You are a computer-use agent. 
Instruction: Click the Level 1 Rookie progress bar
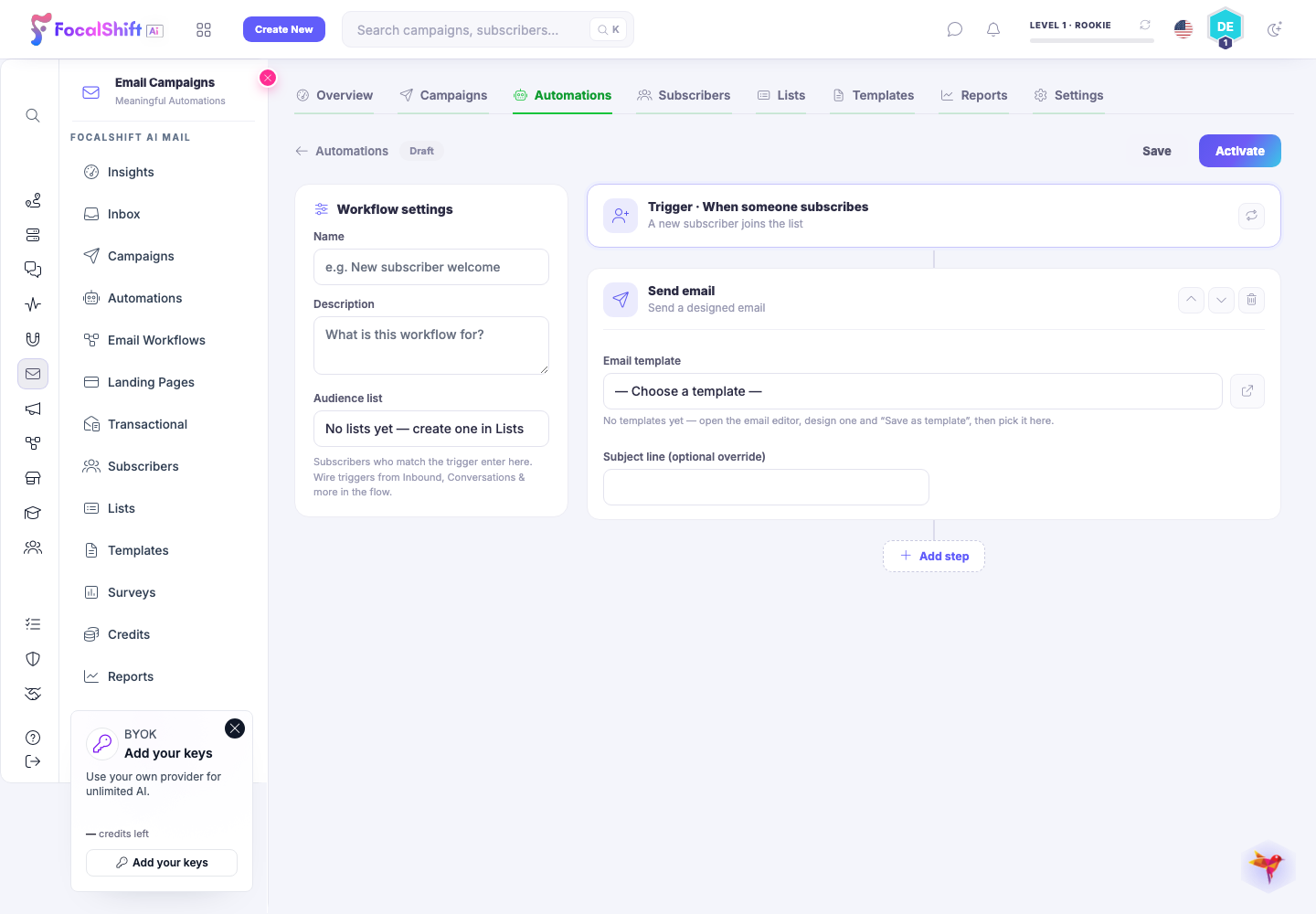1092,40
